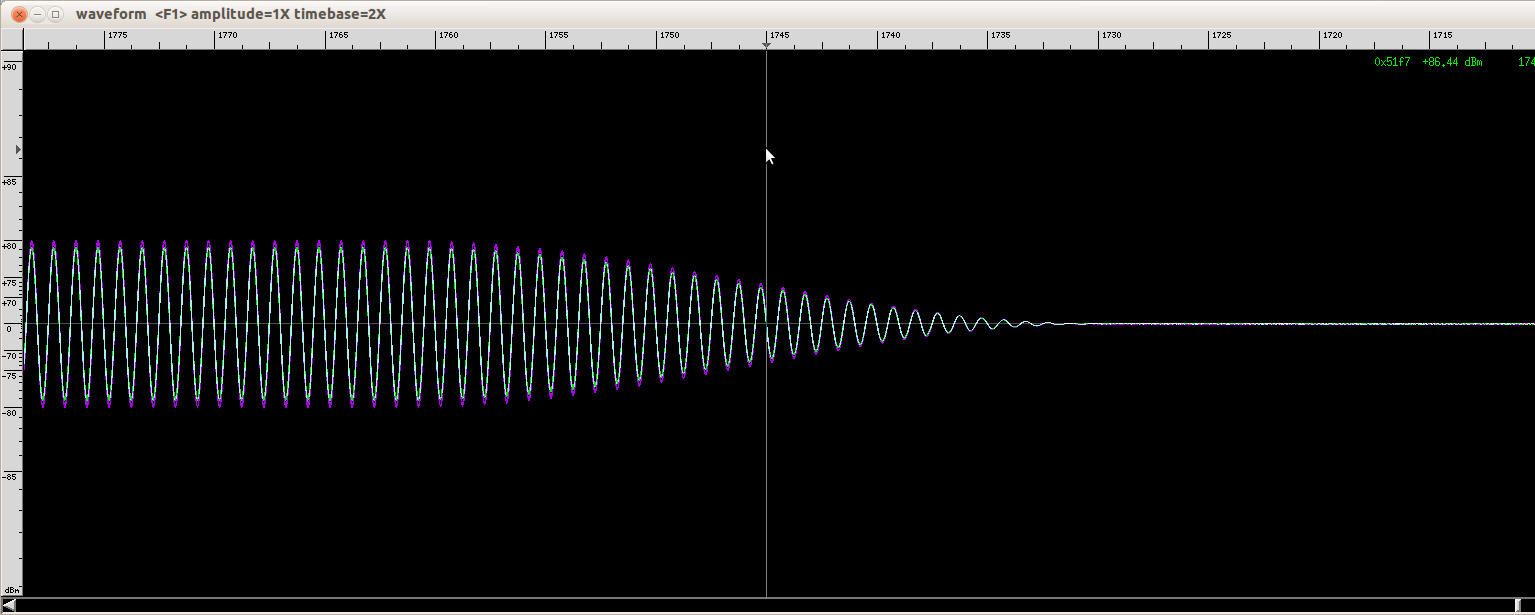The height and width of the screenshot is (615, 1535).
Task: Close the waveform window
Action: coord(18,14)
